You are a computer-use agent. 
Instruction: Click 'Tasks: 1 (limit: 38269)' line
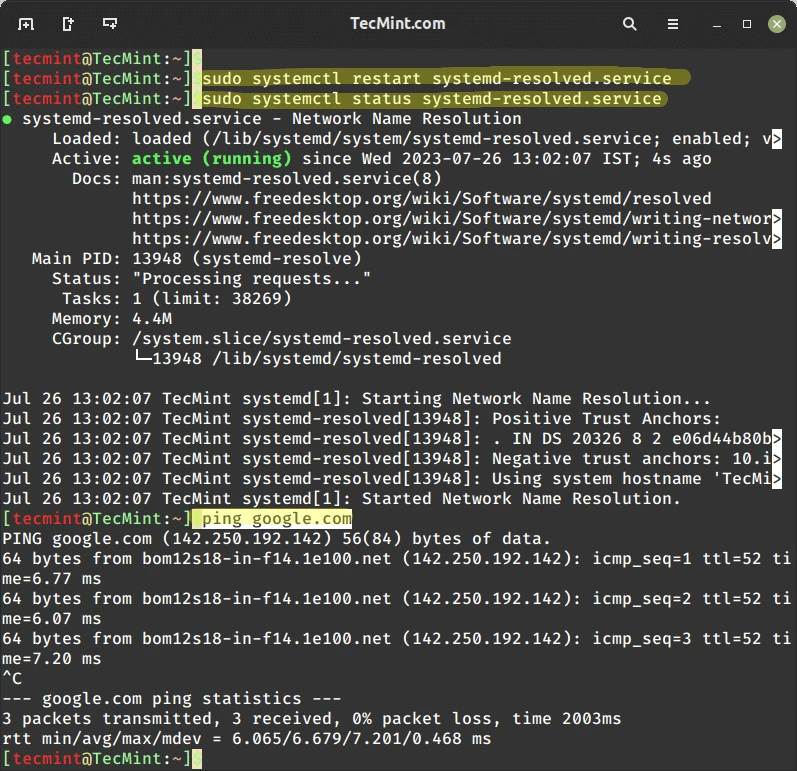point(177,298)
